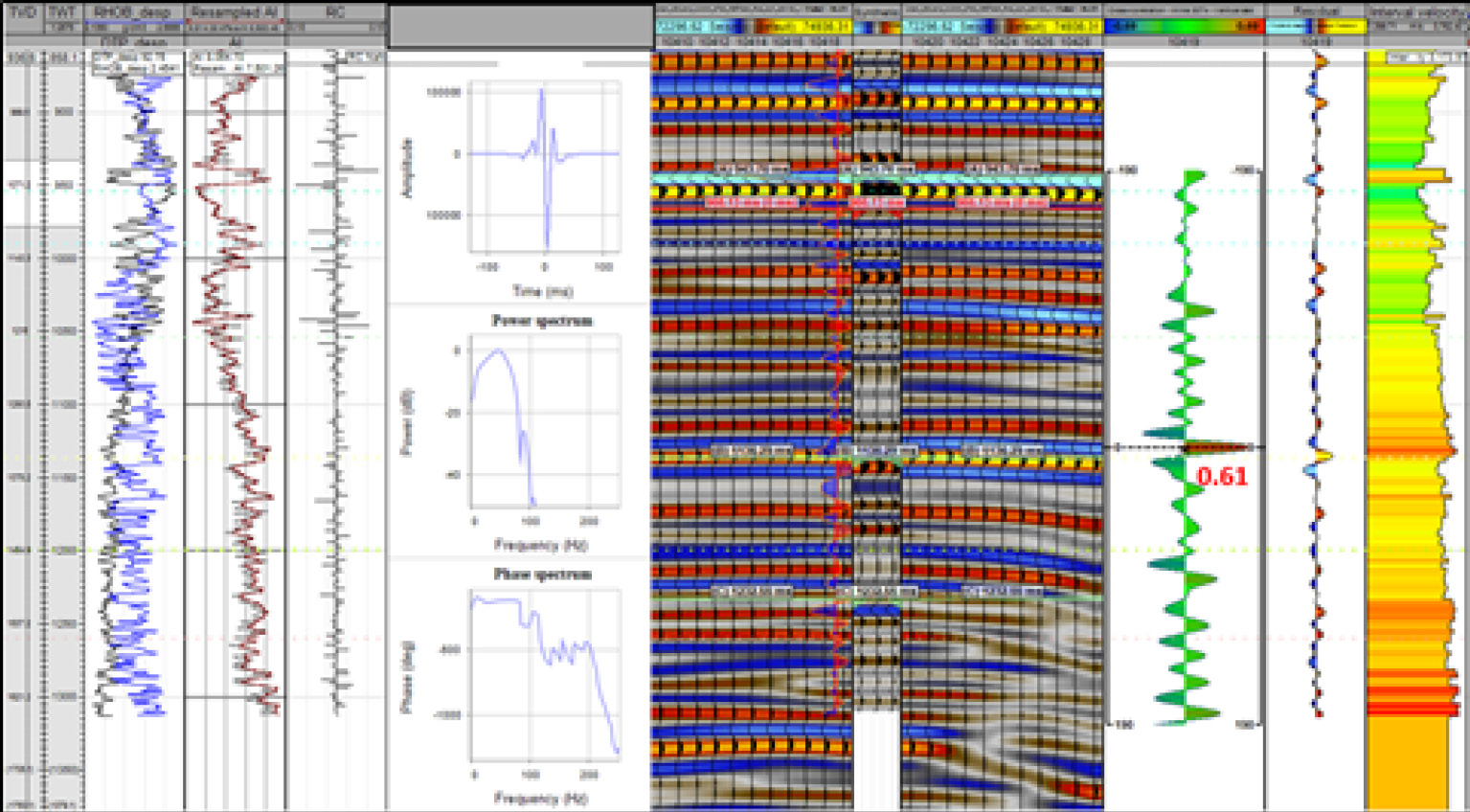Click the cross-correlation rainbow color bar
Screen dimensions: 1470x812
1184,28
